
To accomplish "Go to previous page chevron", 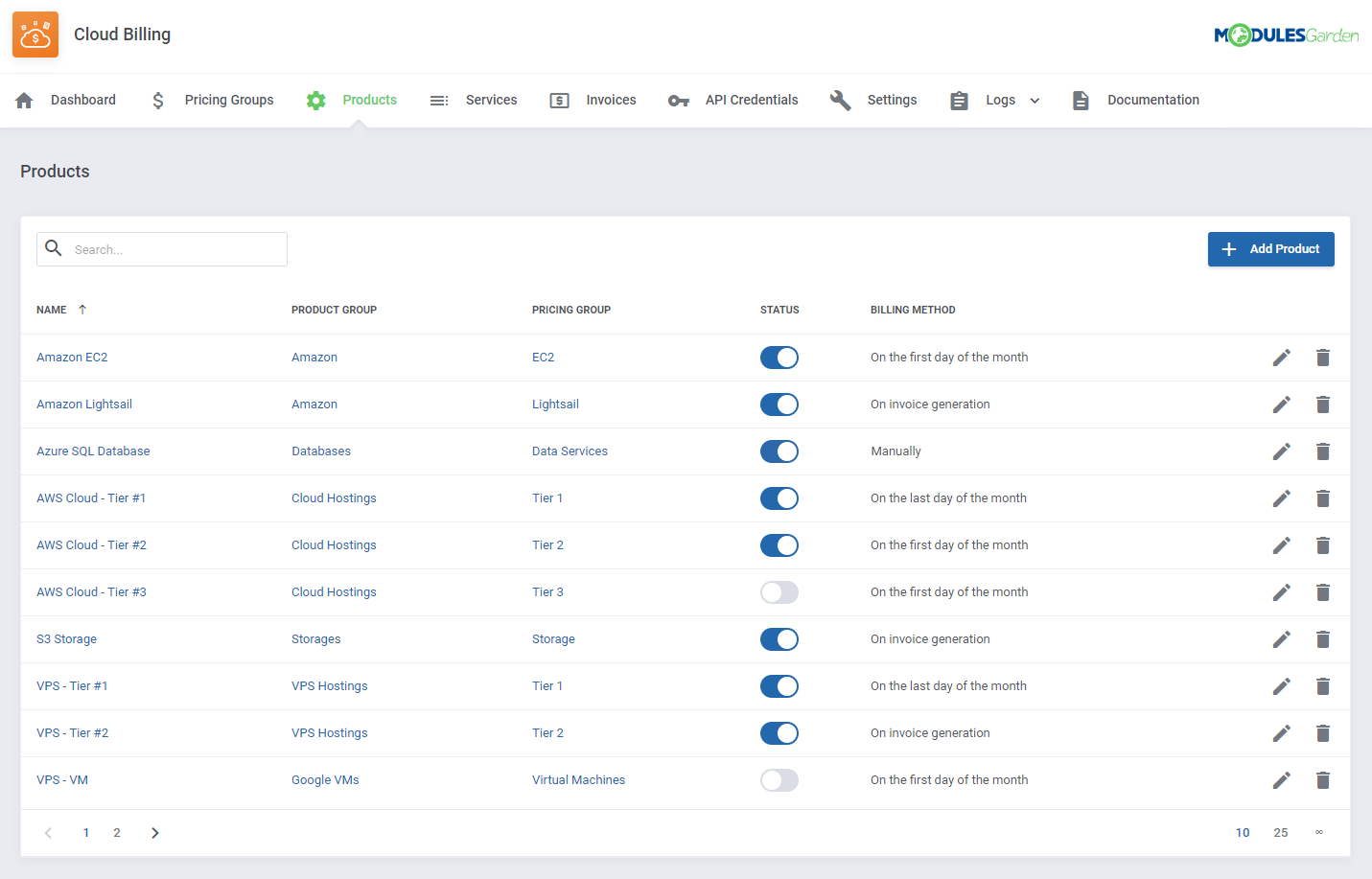I will 48,833.
